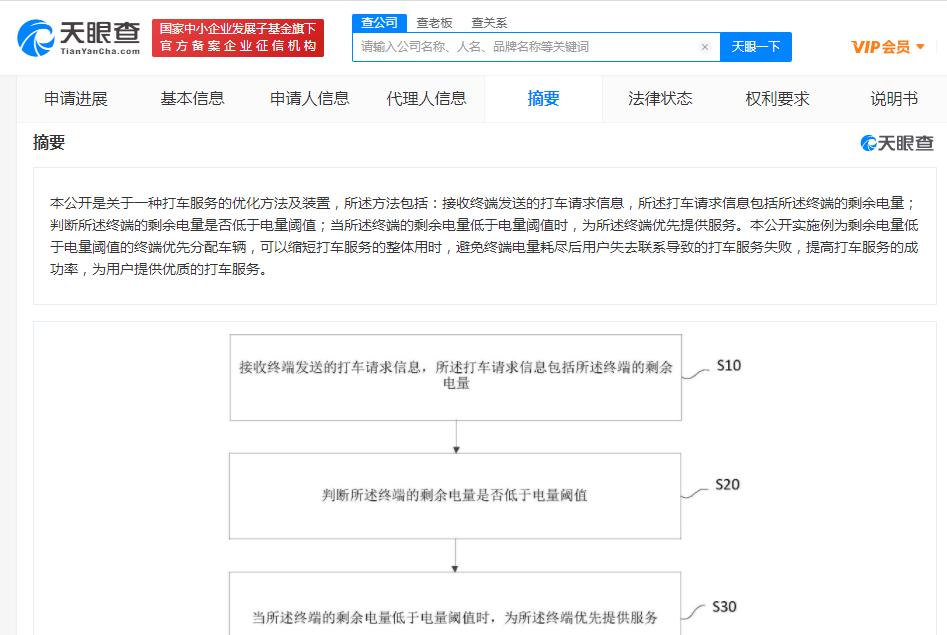Click the S20 step label
The width and height of the screenshot is (947, 635).
[727, 485]
